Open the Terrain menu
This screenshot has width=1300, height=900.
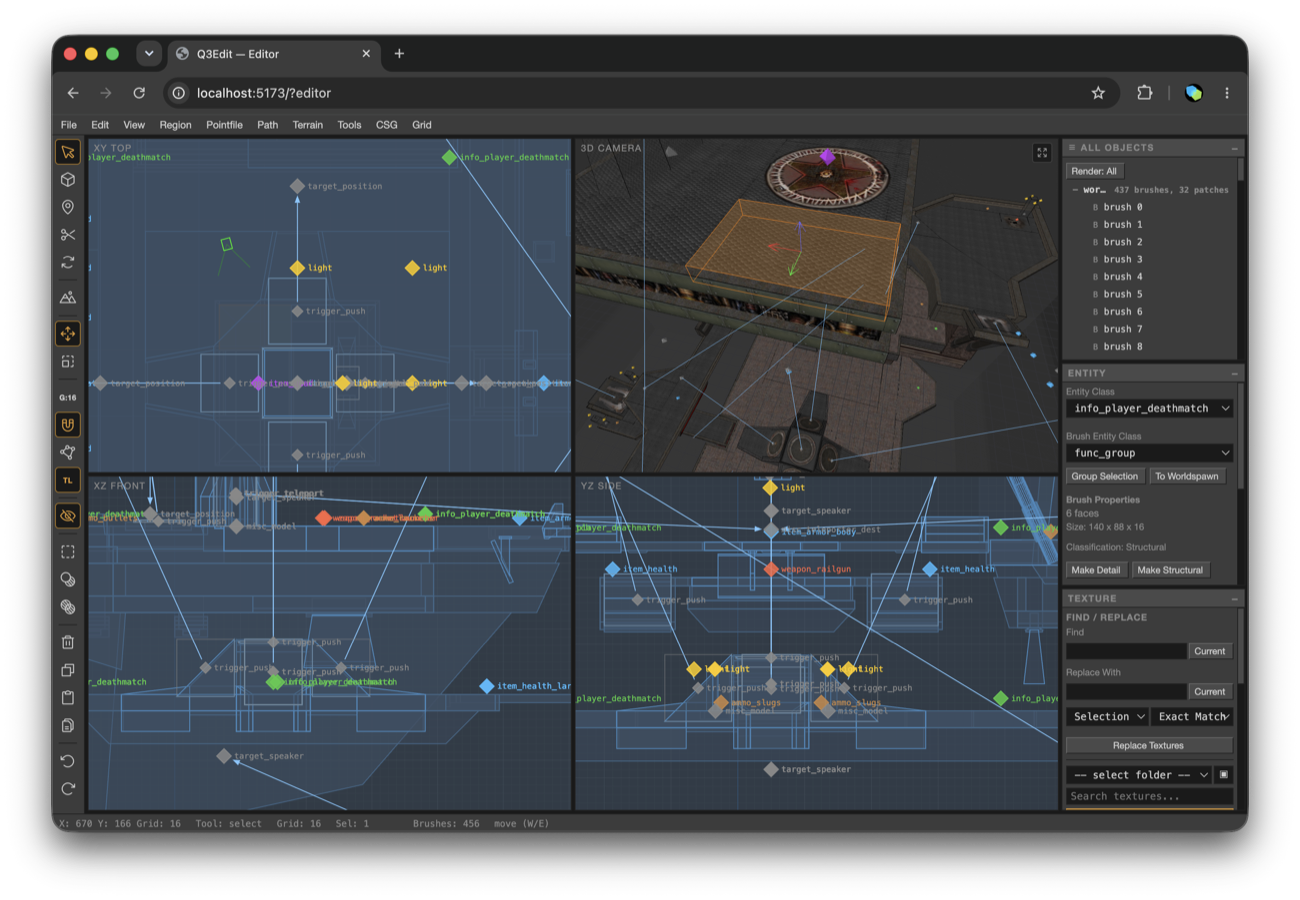(x=308, y=125)
